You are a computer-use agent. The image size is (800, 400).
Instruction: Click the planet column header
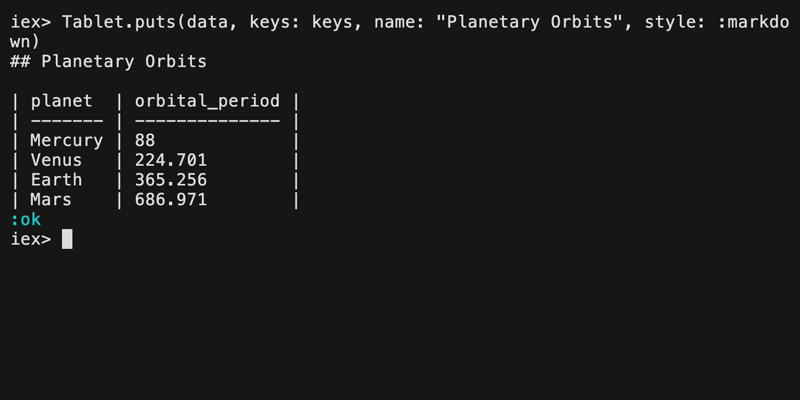[x=61, y=101]
